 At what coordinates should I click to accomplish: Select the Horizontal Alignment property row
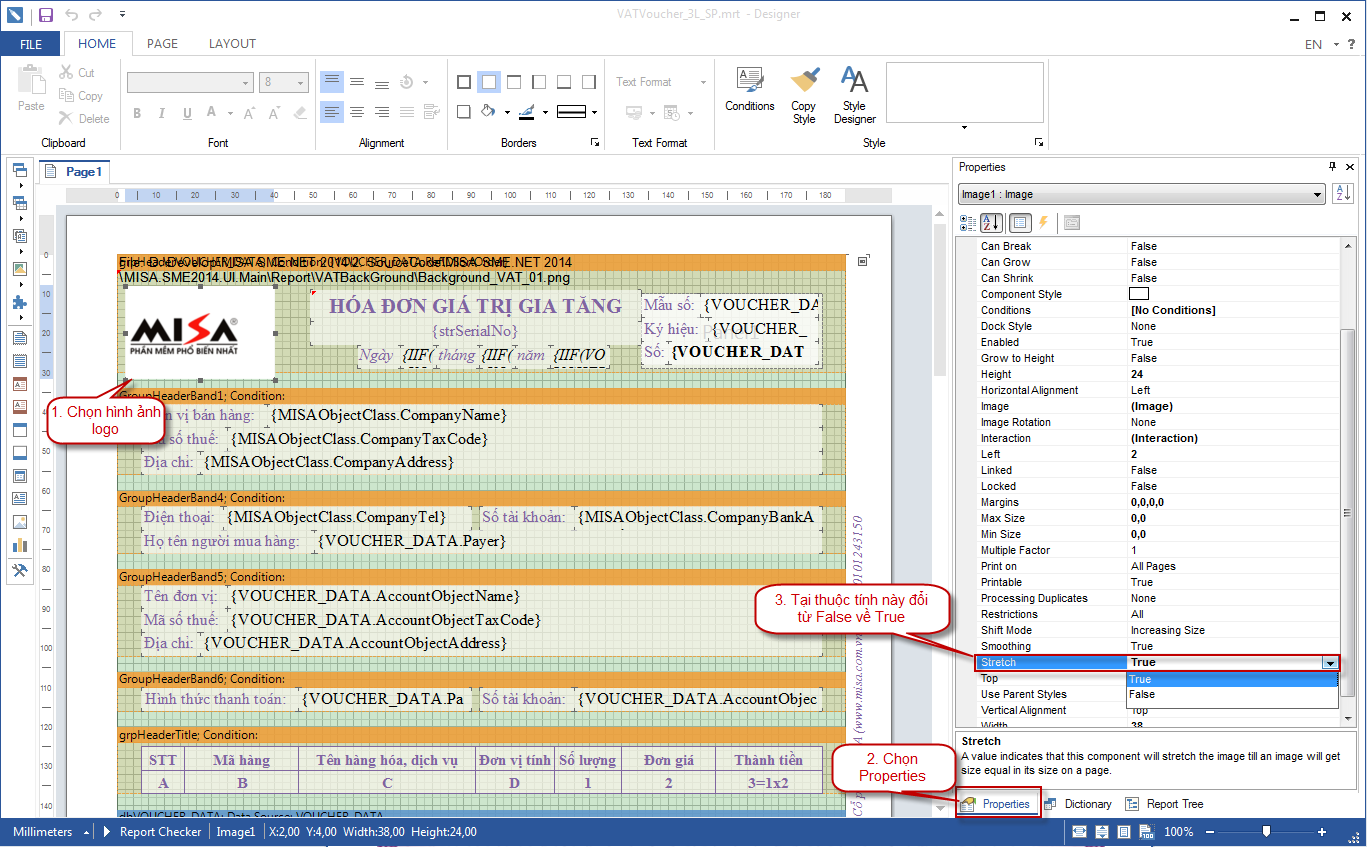[x=1158, y=390]
